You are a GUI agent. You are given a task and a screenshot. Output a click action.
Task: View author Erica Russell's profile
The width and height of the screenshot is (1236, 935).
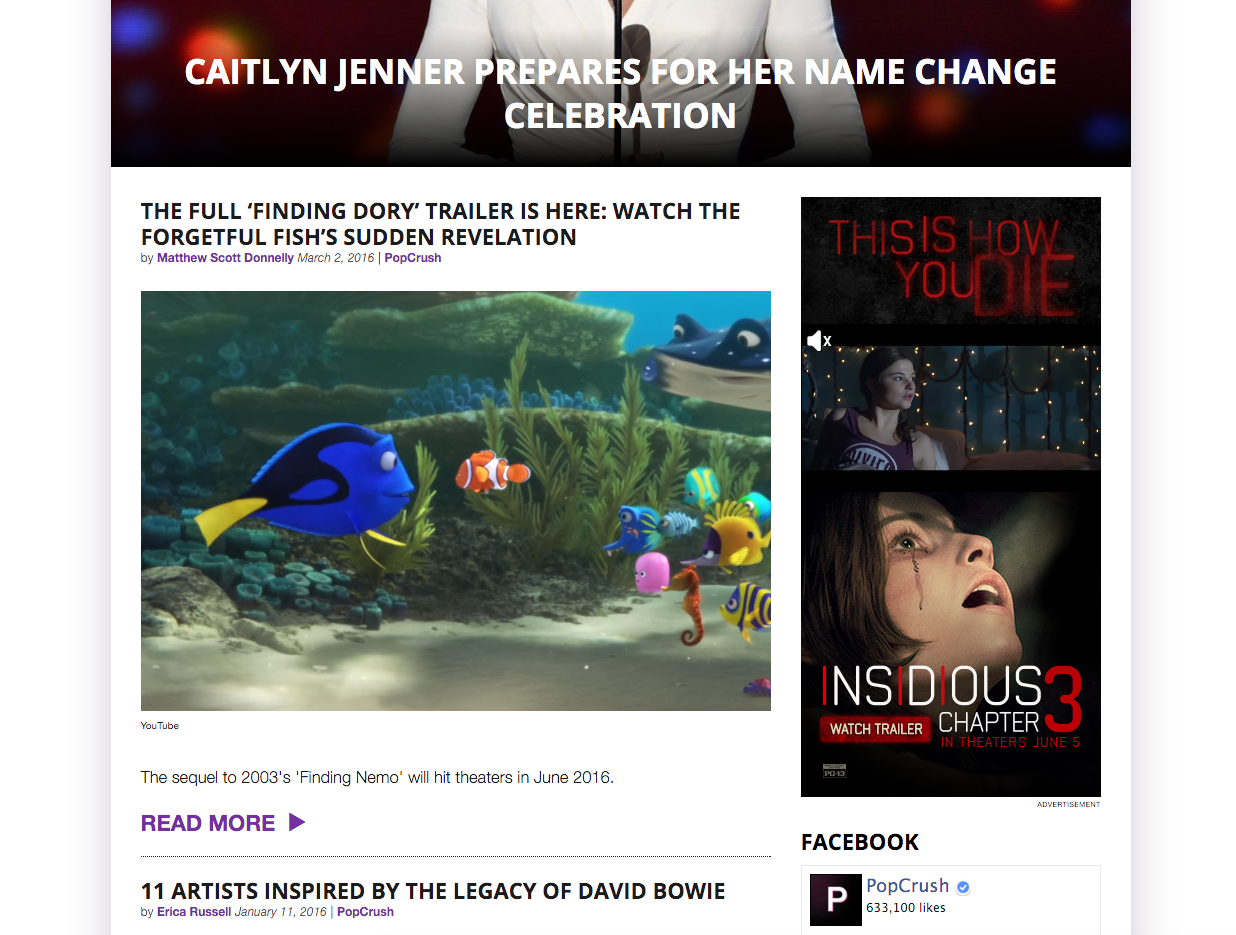pos(194,912)
